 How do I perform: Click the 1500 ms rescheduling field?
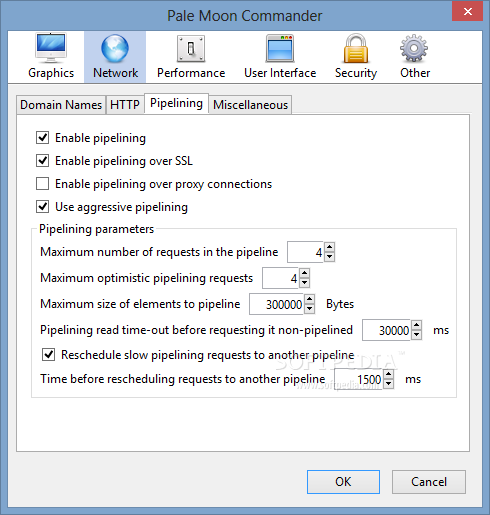click(358, 379)
